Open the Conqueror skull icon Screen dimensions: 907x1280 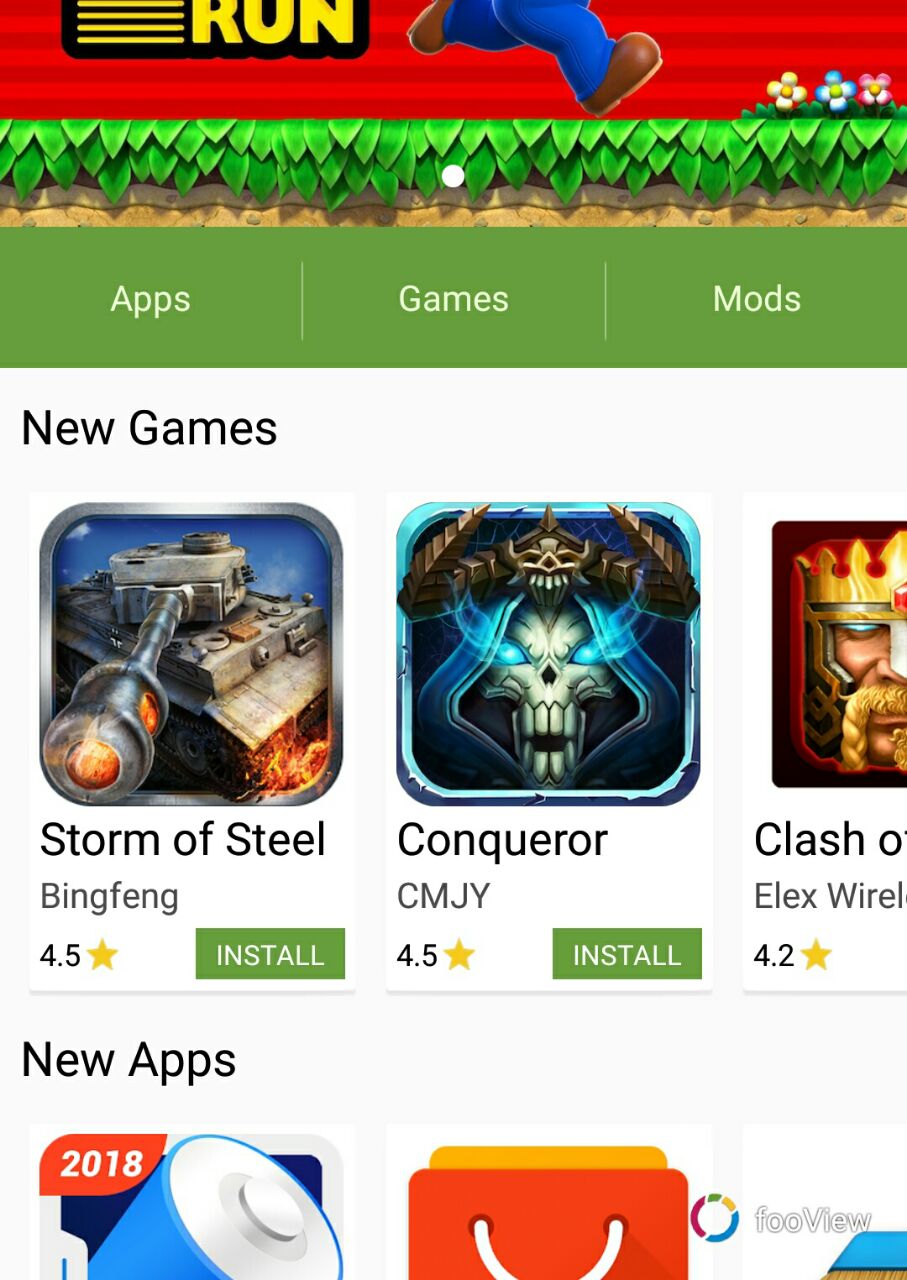tap(548, 654)
